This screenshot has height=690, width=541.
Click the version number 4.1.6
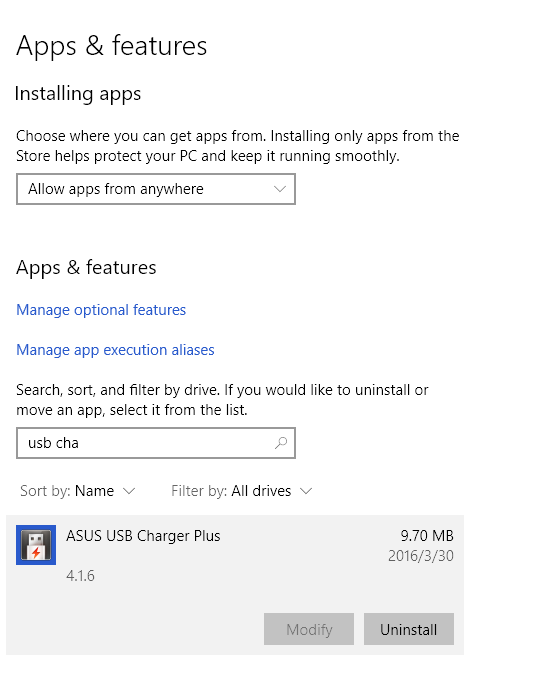click(x=80, y=576)
